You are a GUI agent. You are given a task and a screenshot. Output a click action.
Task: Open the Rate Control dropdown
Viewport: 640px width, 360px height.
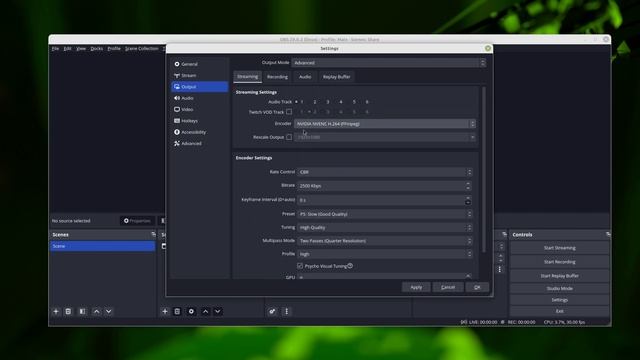[385, 172]
